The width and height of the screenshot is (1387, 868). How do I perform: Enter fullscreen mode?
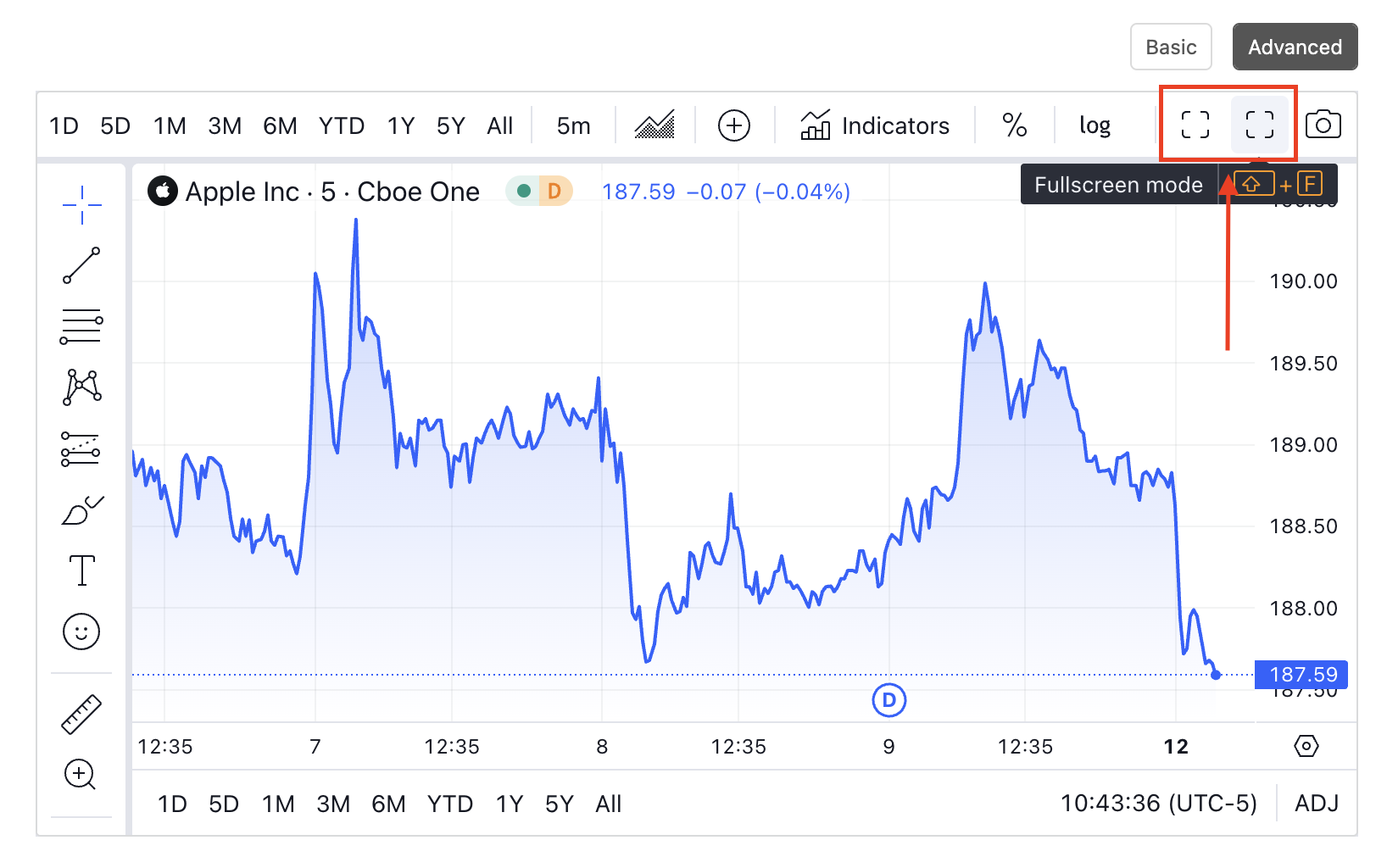click(1261, 125)
